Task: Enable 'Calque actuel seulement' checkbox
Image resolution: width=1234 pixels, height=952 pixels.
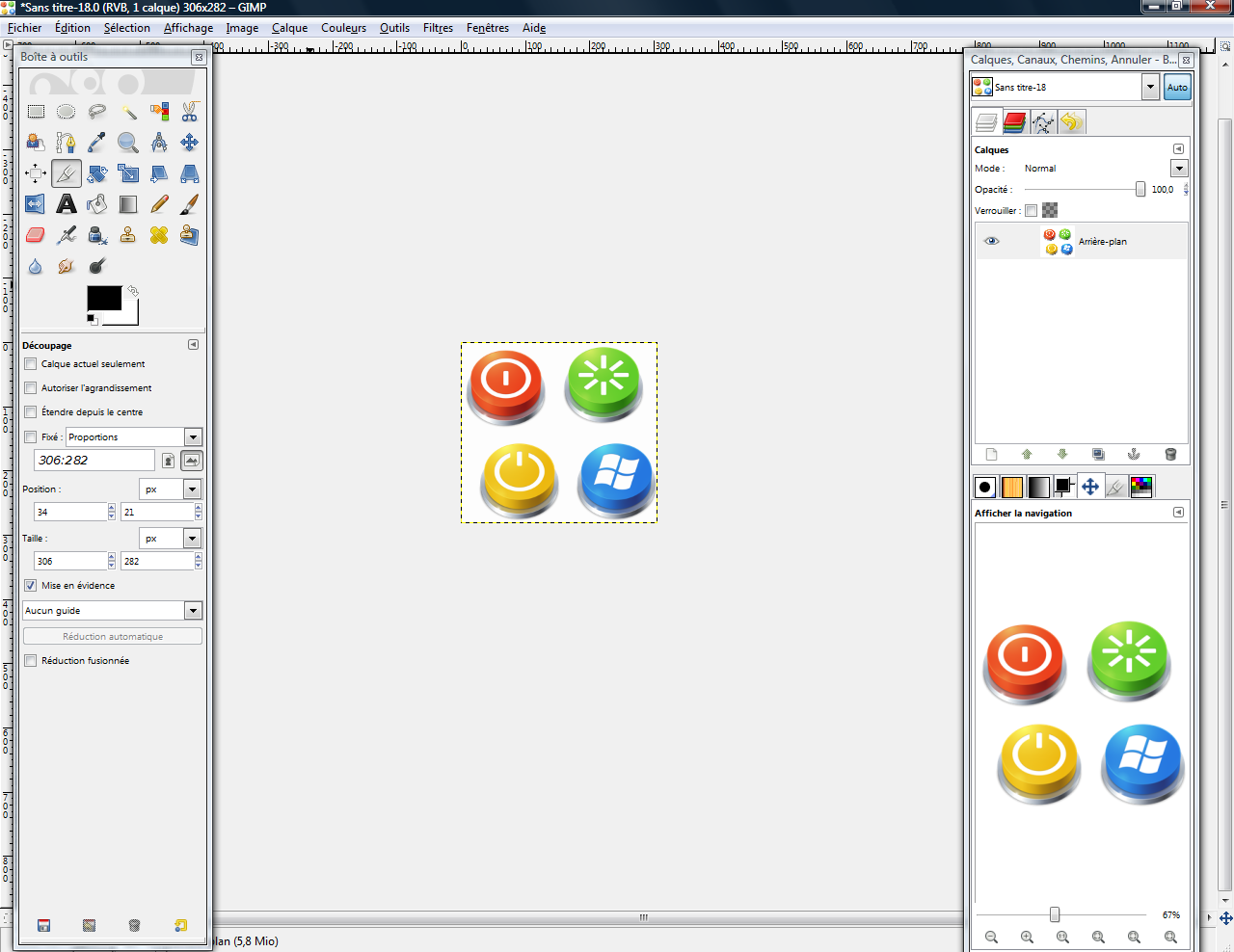Action: point(31,364)
